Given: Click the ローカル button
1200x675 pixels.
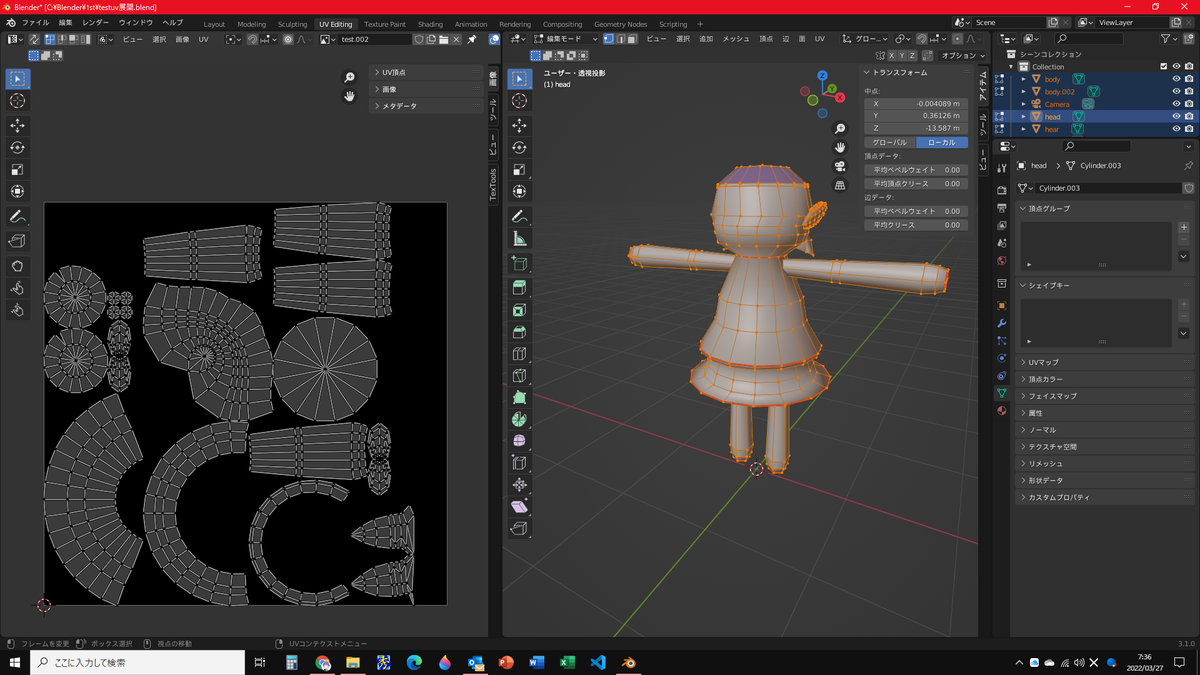Looking at the screenshot, I should pyautogui.click(x=941, y=143).
